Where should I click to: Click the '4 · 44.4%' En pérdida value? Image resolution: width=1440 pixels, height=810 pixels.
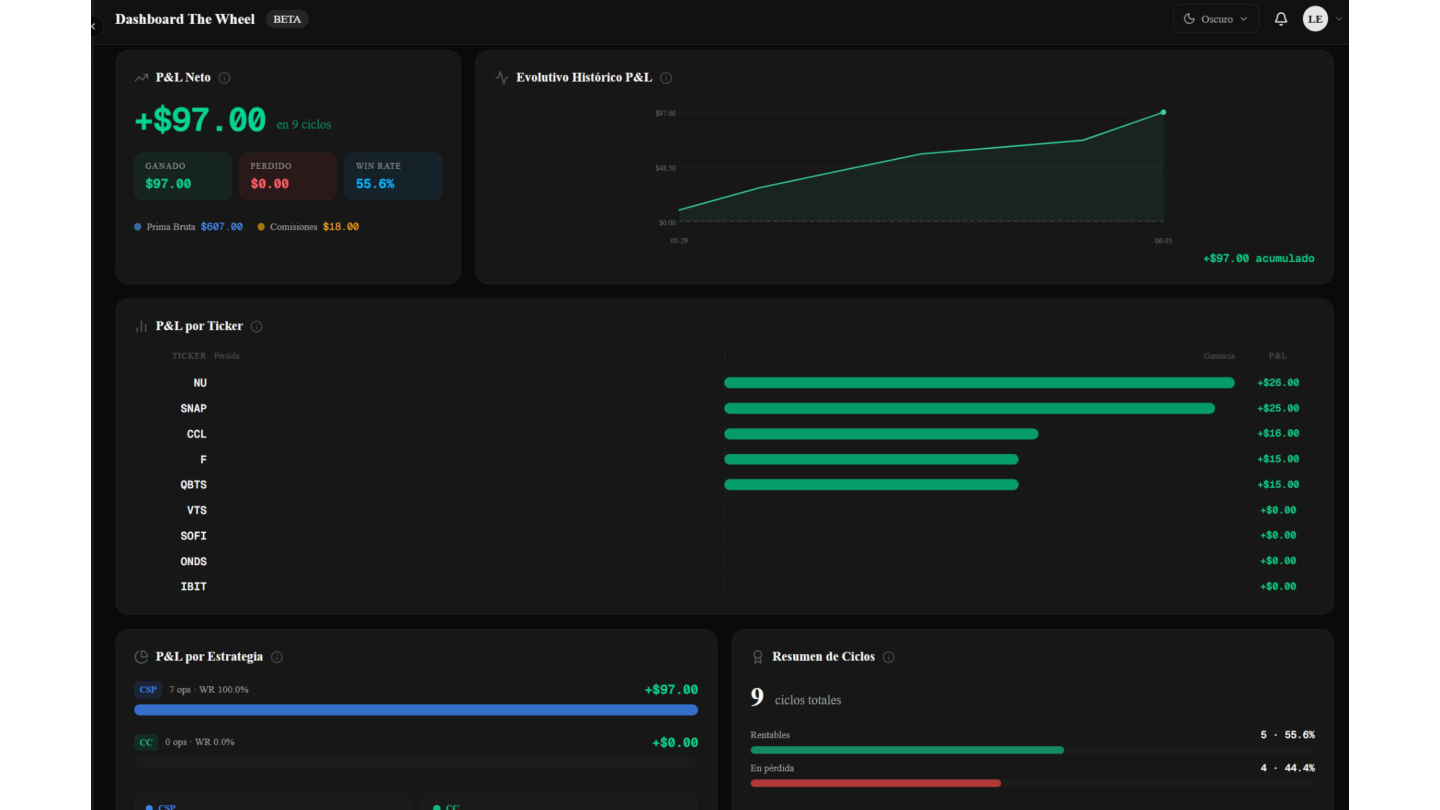tap(1288, 768)
